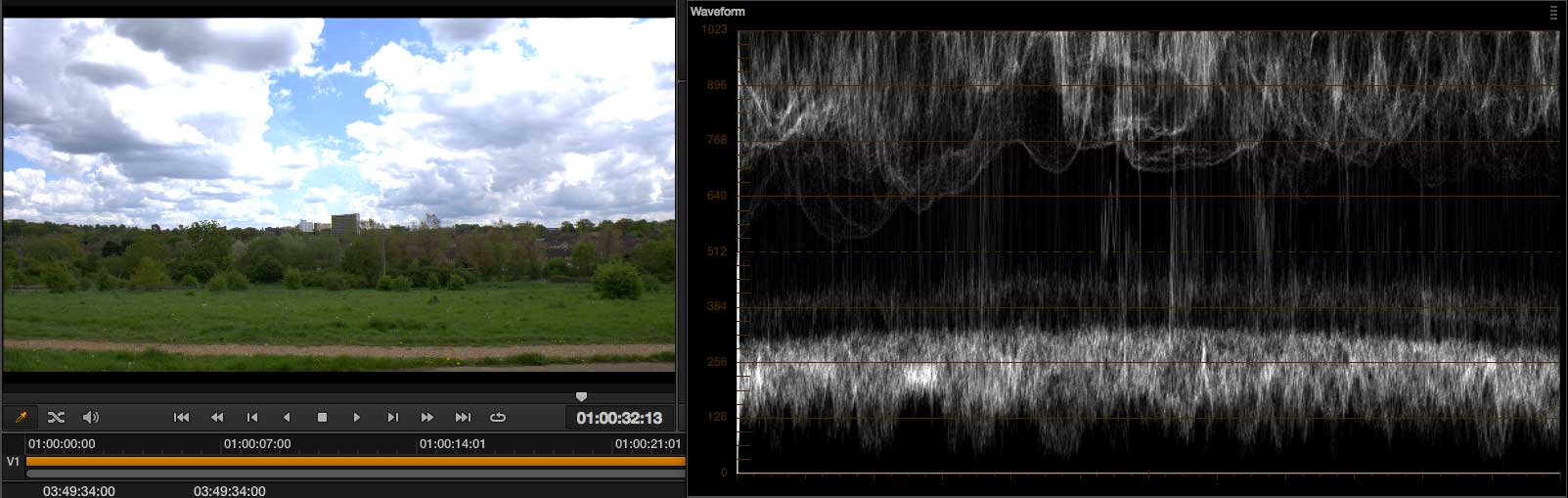The width and height of the screenshot is (1568, 498).
Task: Click the 128 waveform scale label
Action: click(x=717, y=417)
